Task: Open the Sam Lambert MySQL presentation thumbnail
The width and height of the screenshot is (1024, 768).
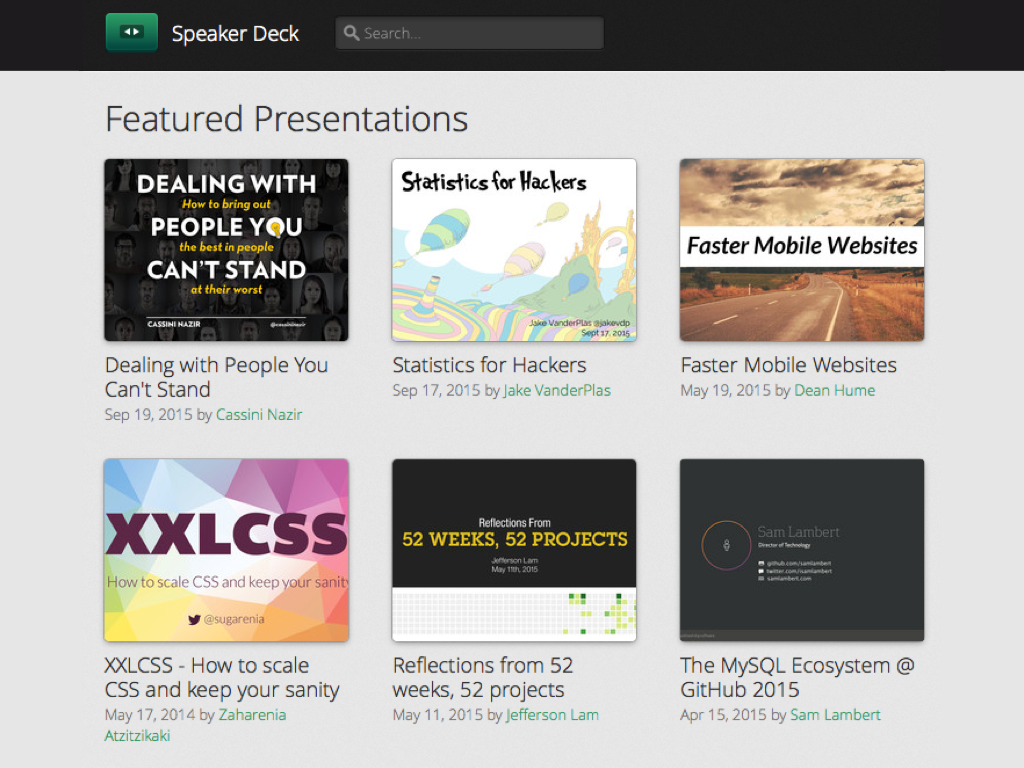Action: [x=802, y=550]
